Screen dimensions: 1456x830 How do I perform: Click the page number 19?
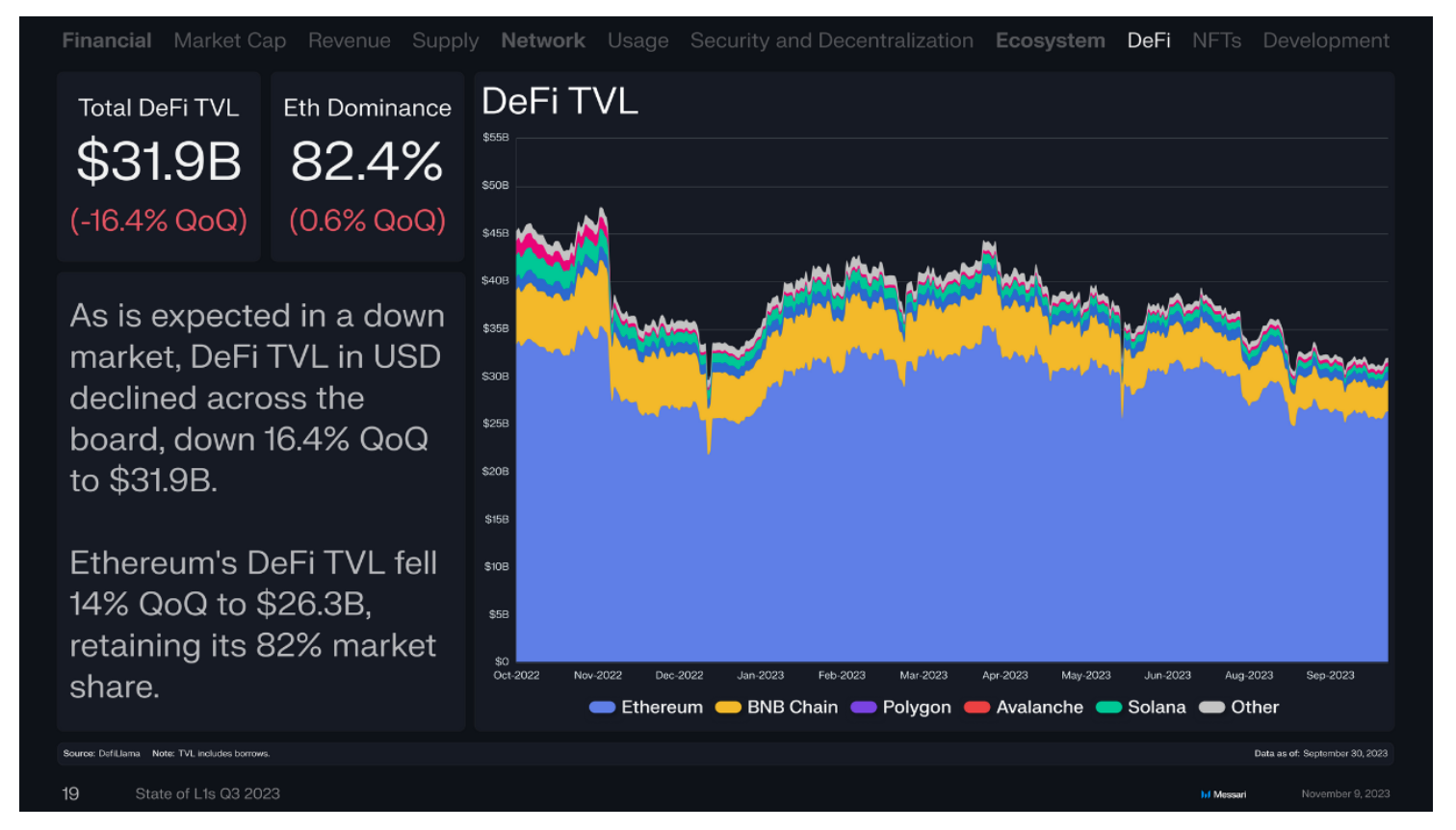click(70, 793)
